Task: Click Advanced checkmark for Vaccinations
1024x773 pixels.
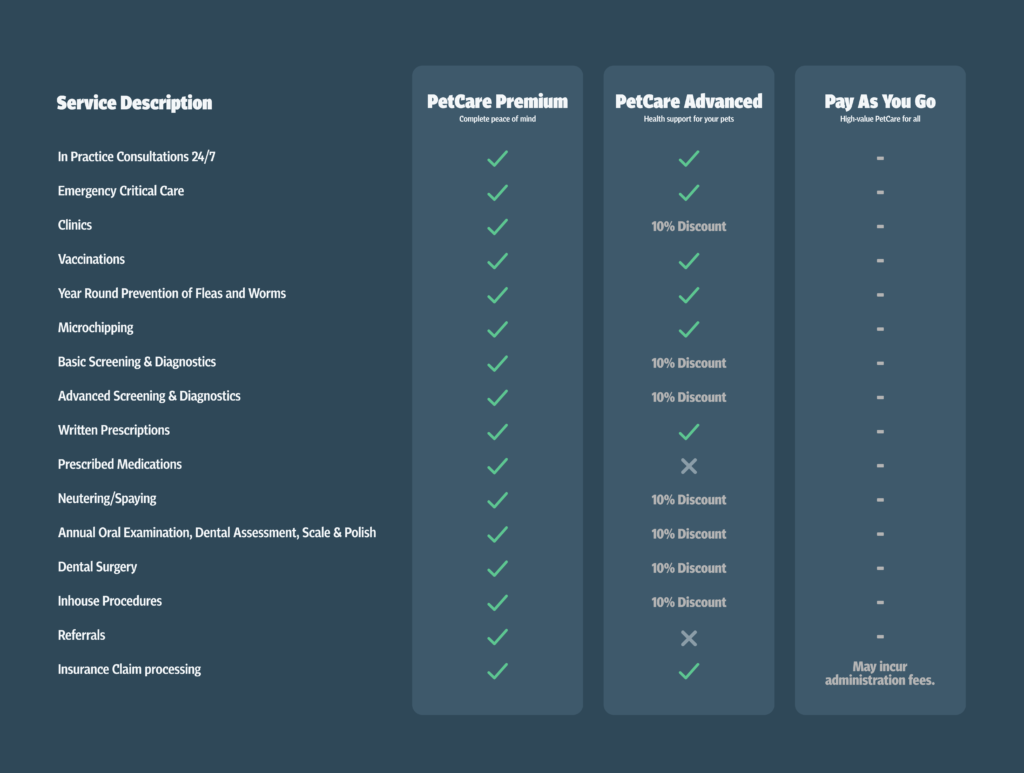Action: (x=688, y=261)
